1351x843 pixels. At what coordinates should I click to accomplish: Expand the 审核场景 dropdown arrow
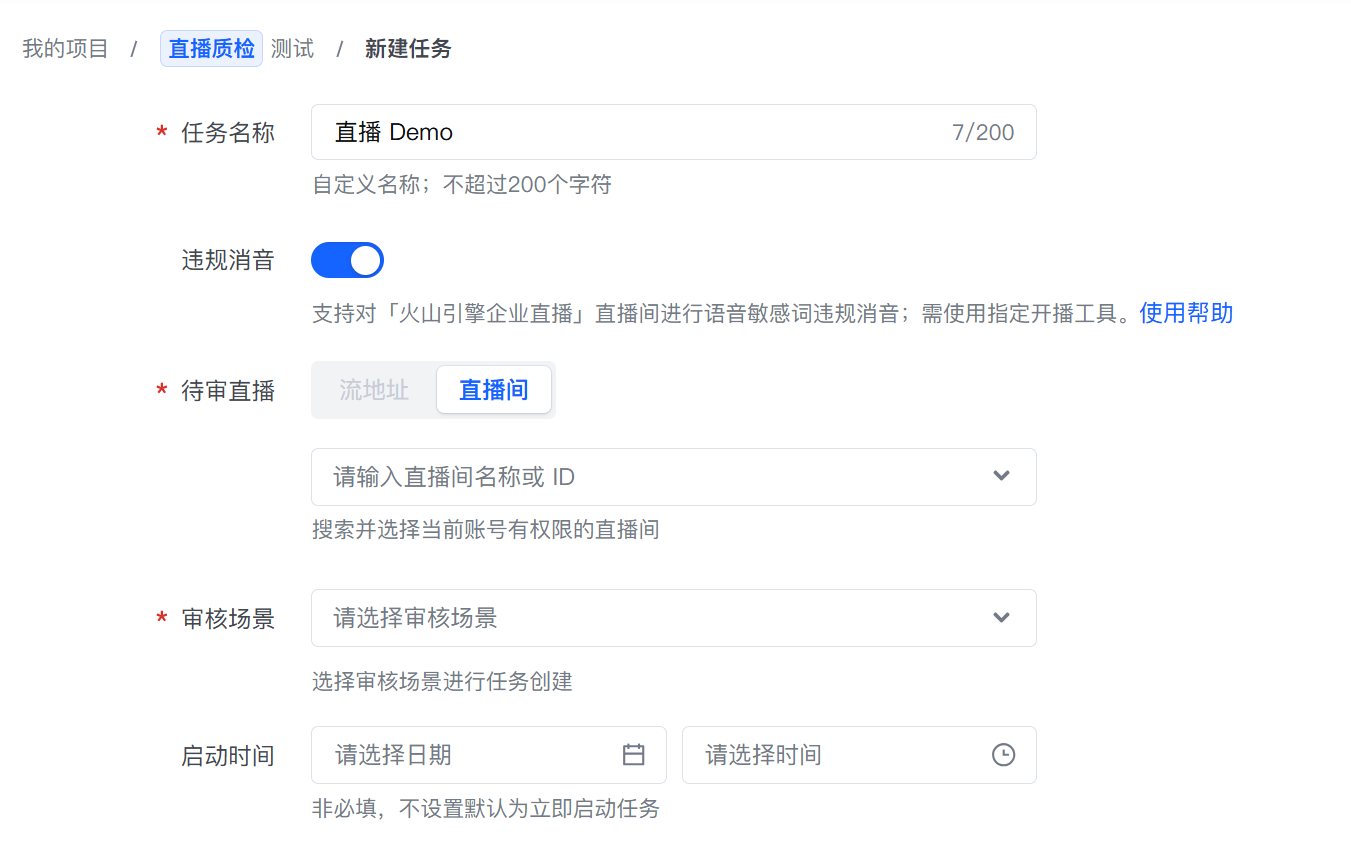[1001, 617]
